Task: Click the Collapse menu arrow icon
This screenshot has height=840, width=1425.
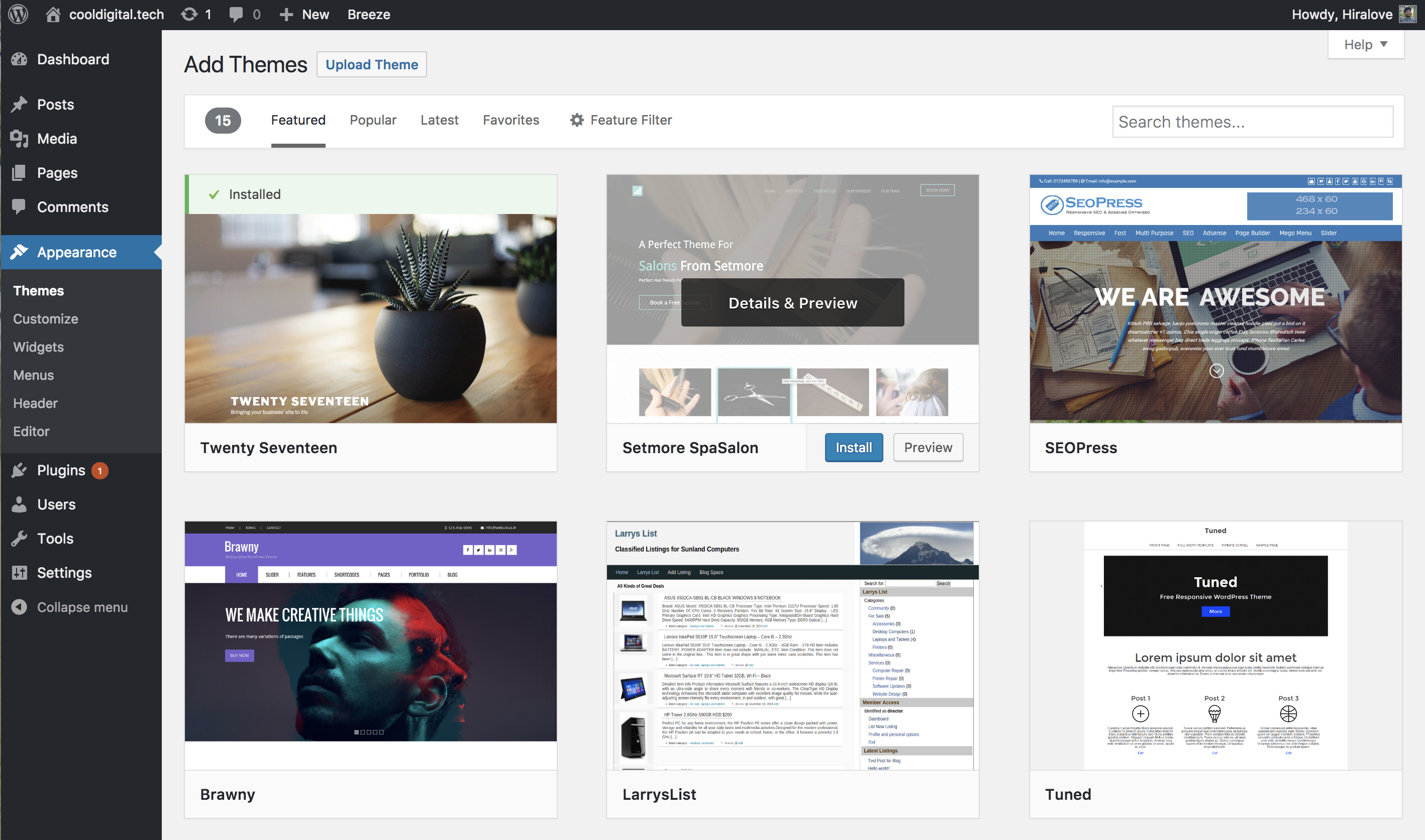Action: pyautogui.click(x=19, y=607)
